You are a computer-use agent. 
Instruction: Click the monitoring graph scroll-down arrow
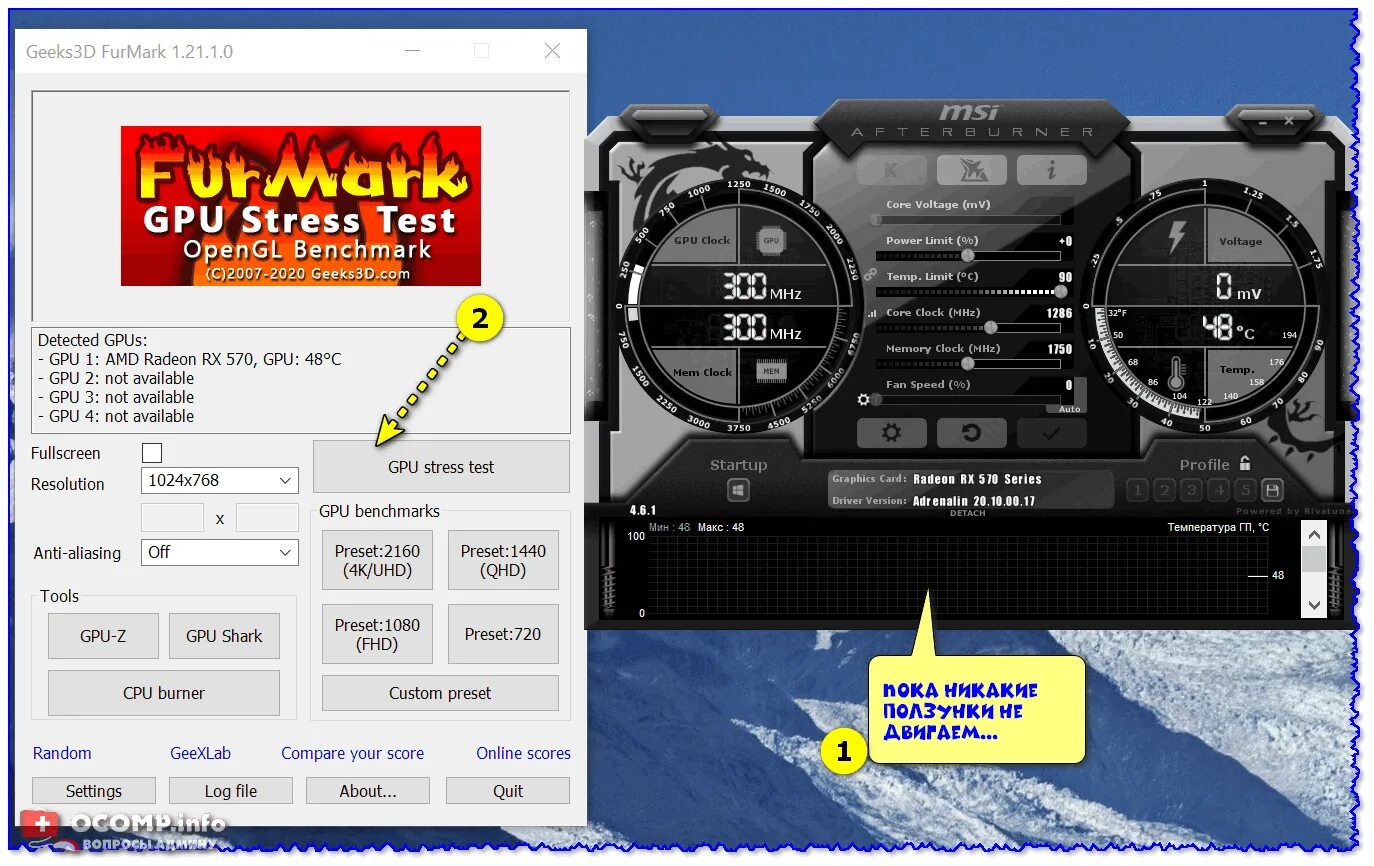coord(1313,604)
